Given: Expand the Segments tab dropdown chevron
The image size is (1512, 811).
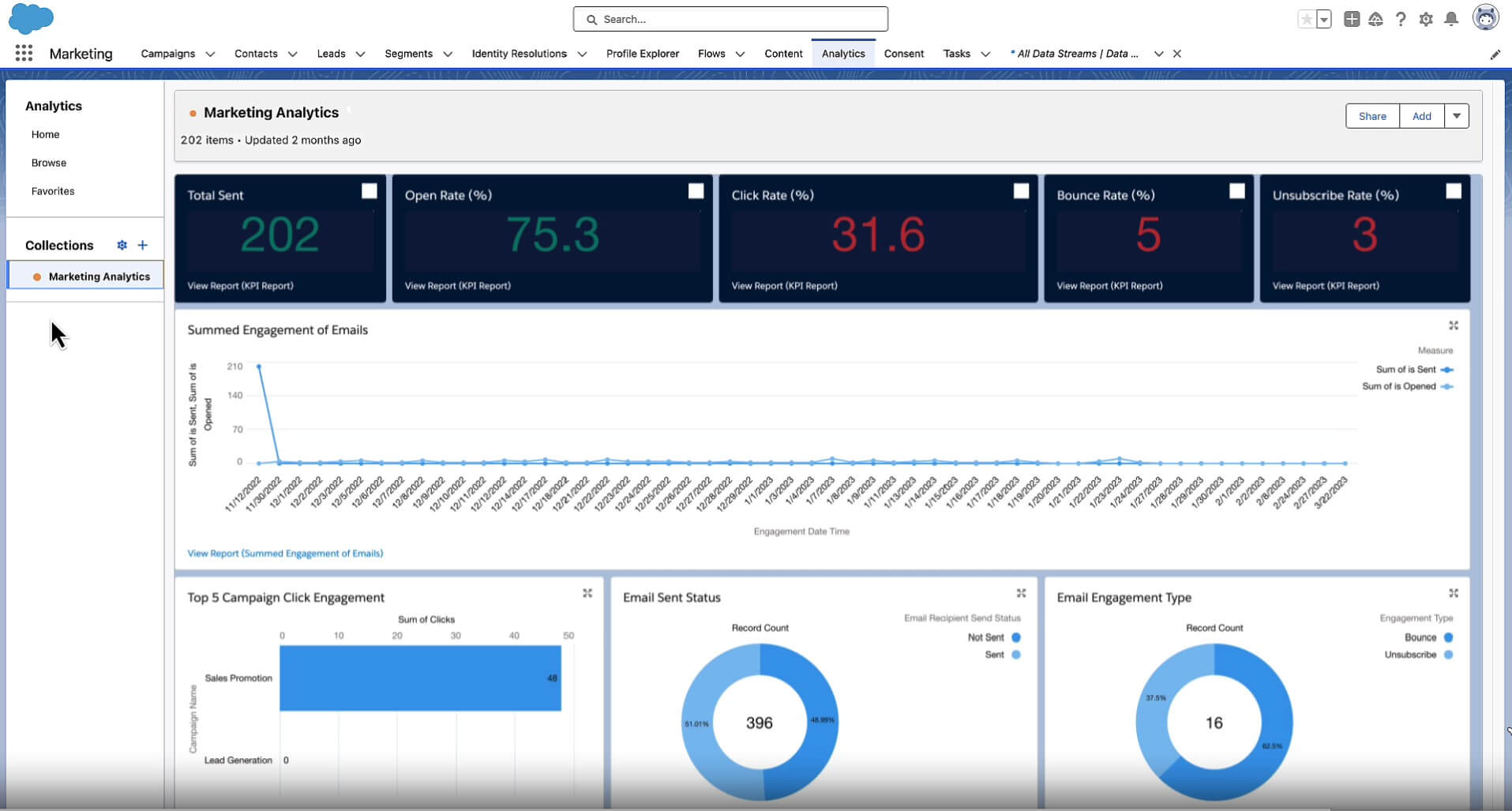Looking at the screenshot, I should [x=448, y=54].
